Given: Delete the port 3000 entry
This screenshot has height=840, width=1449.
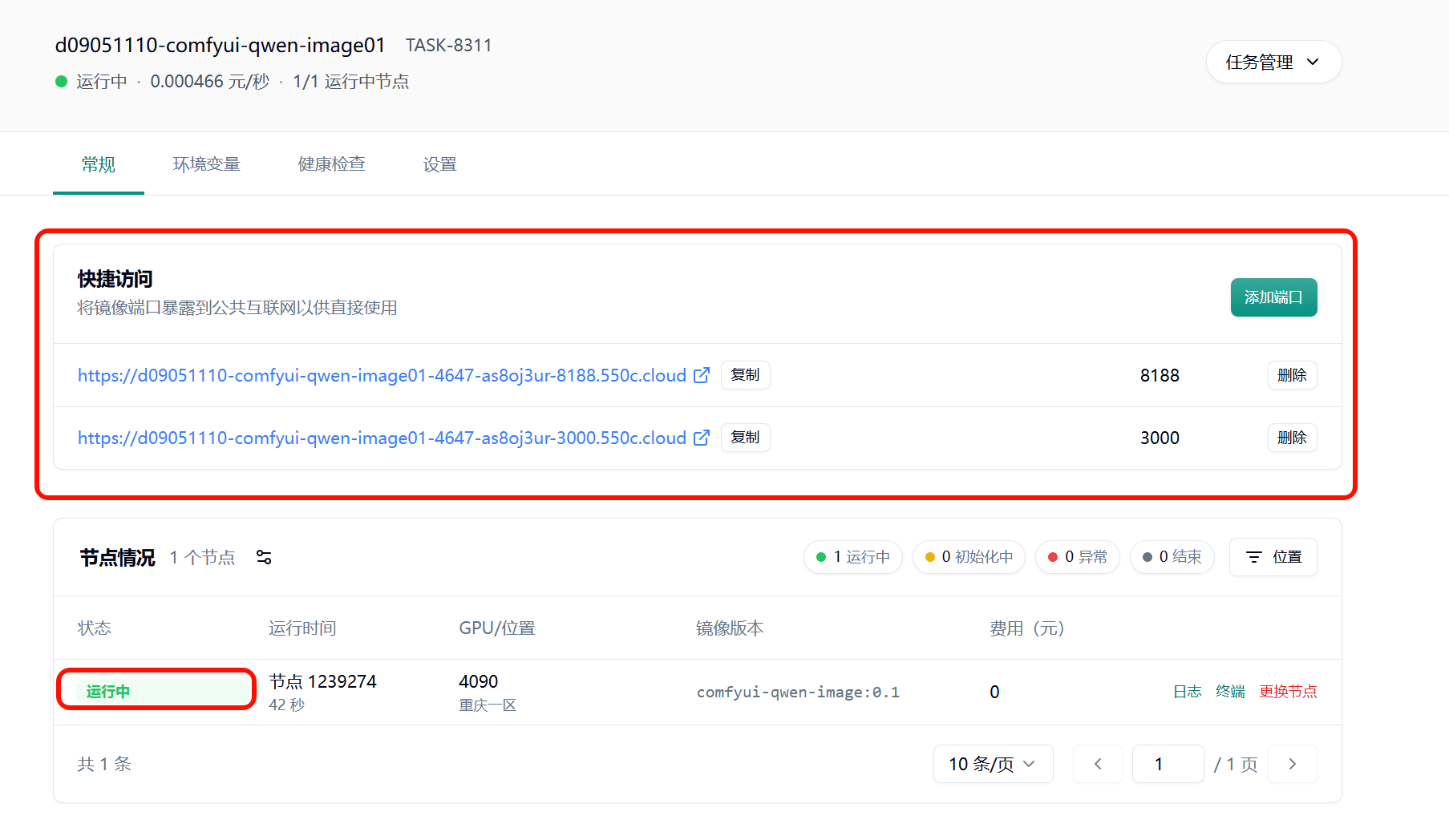Looking at the screenshot, I should [x=1291, y=438].
